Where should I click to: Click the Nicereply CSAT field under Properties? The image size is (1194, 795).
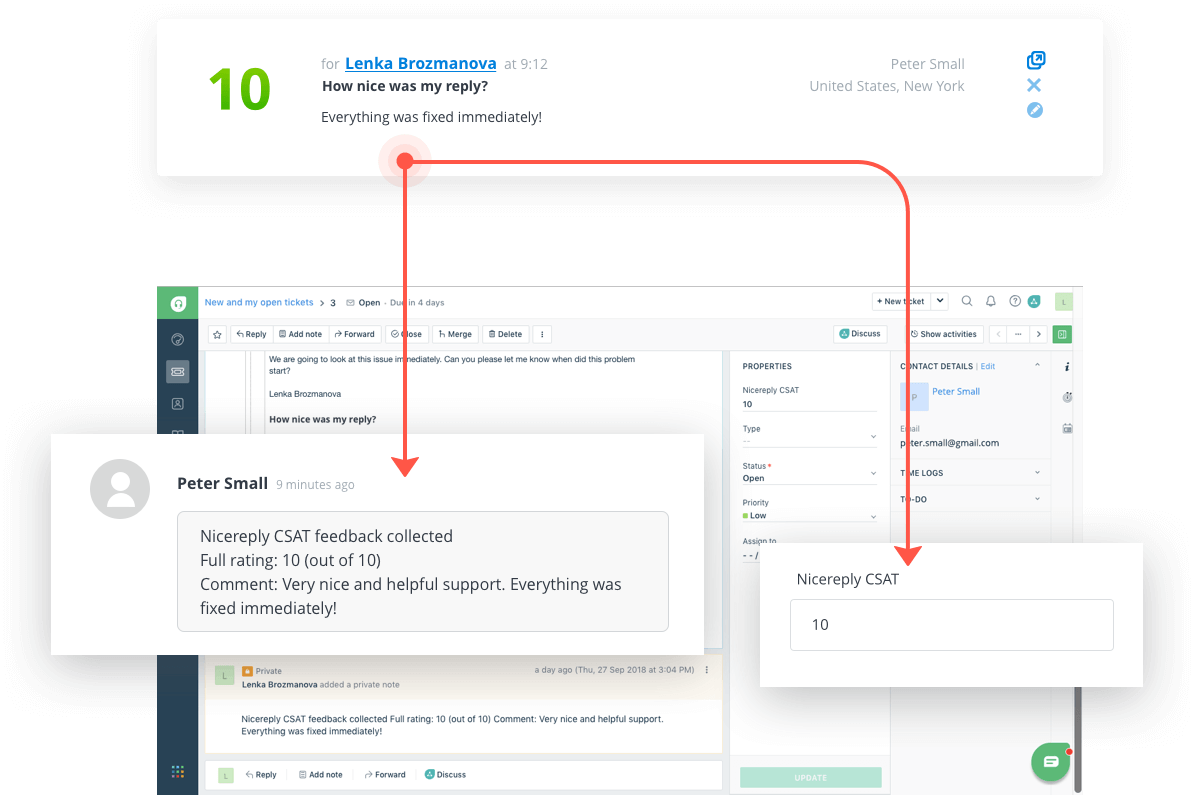pos(809,404)
